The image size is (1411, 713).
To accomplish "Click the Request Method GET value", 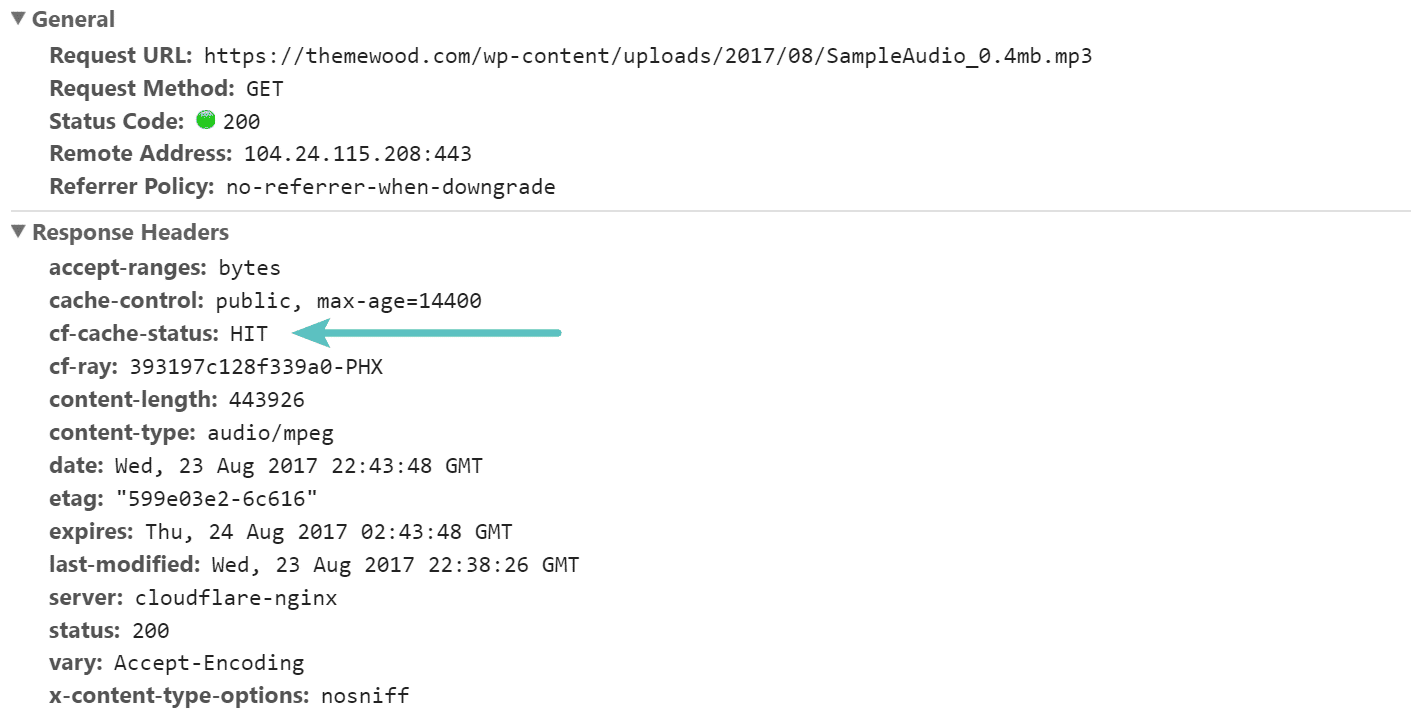I will tap(265, 88).
